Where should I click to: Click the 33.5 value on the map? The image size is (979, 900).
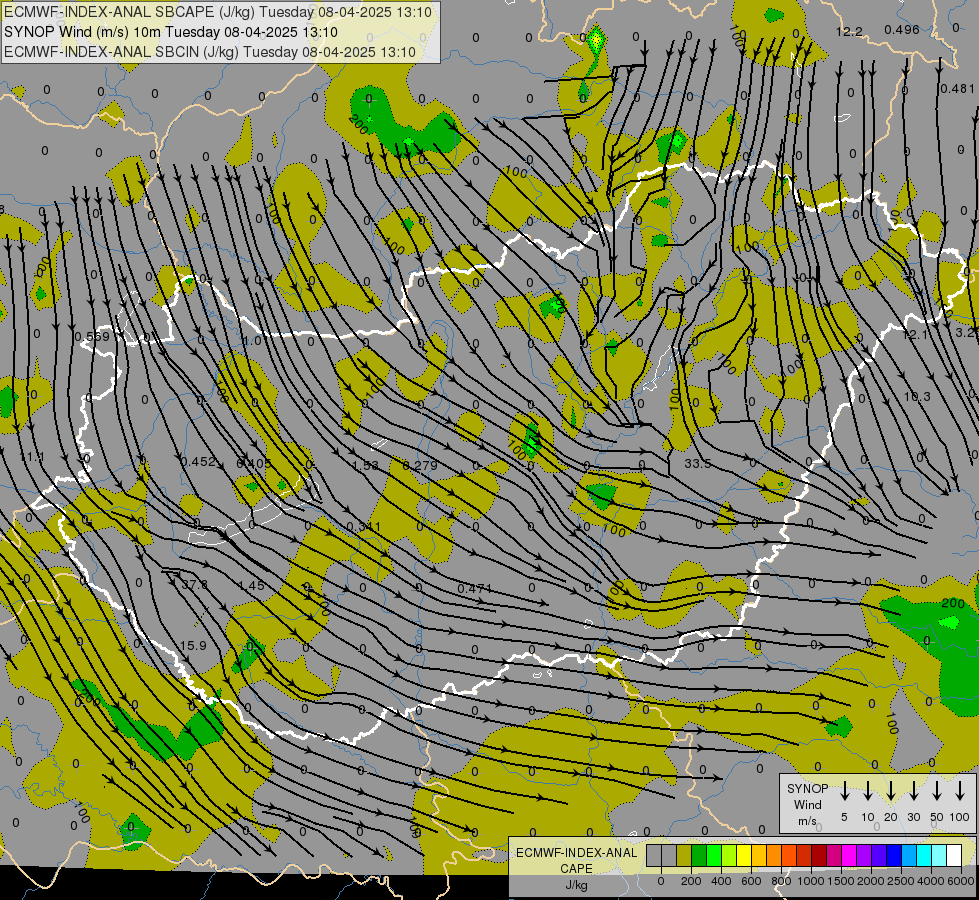697,463
